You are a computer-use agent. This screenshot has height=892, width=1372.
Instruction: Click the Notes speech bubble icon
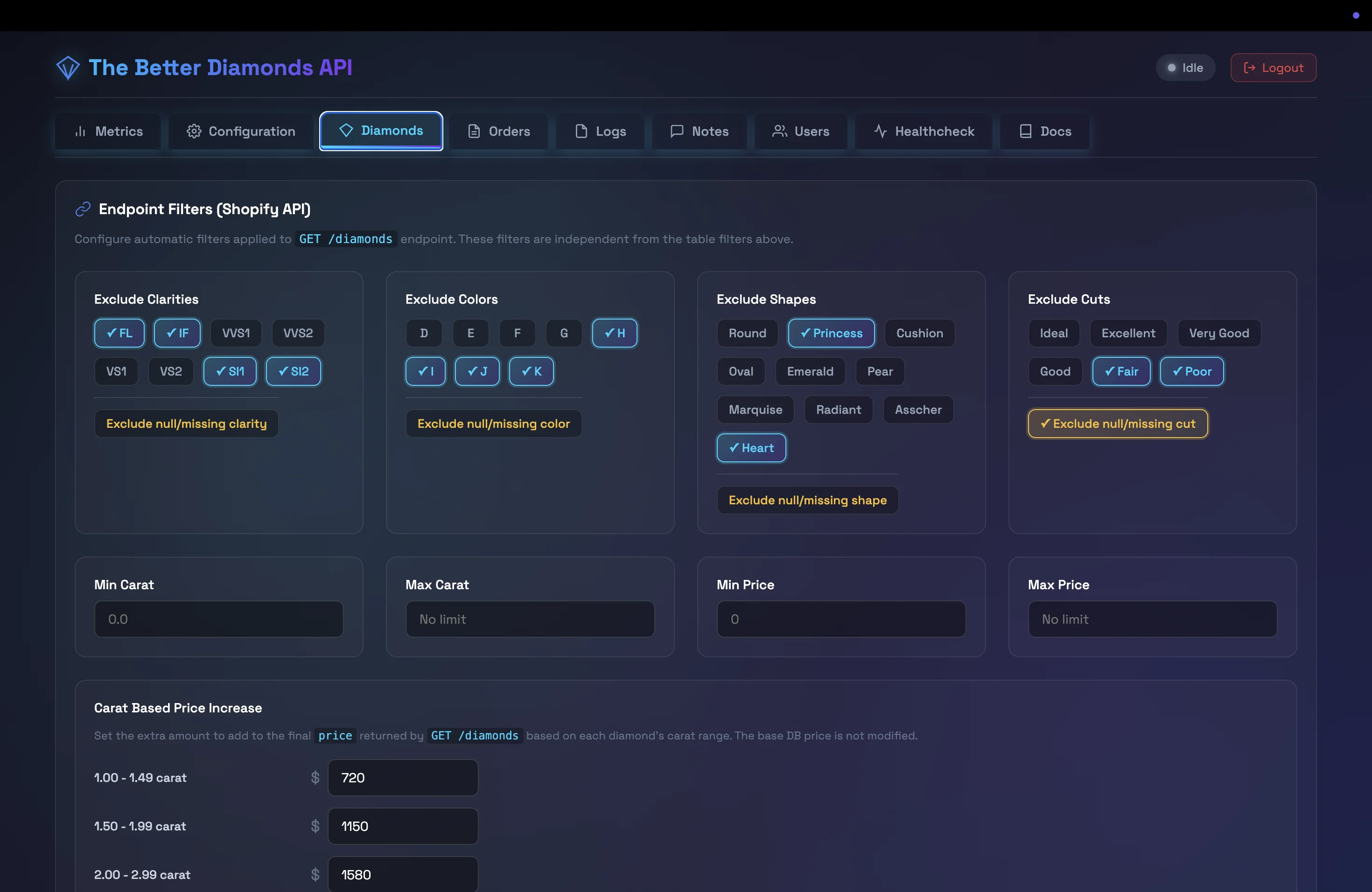[677, 132]
